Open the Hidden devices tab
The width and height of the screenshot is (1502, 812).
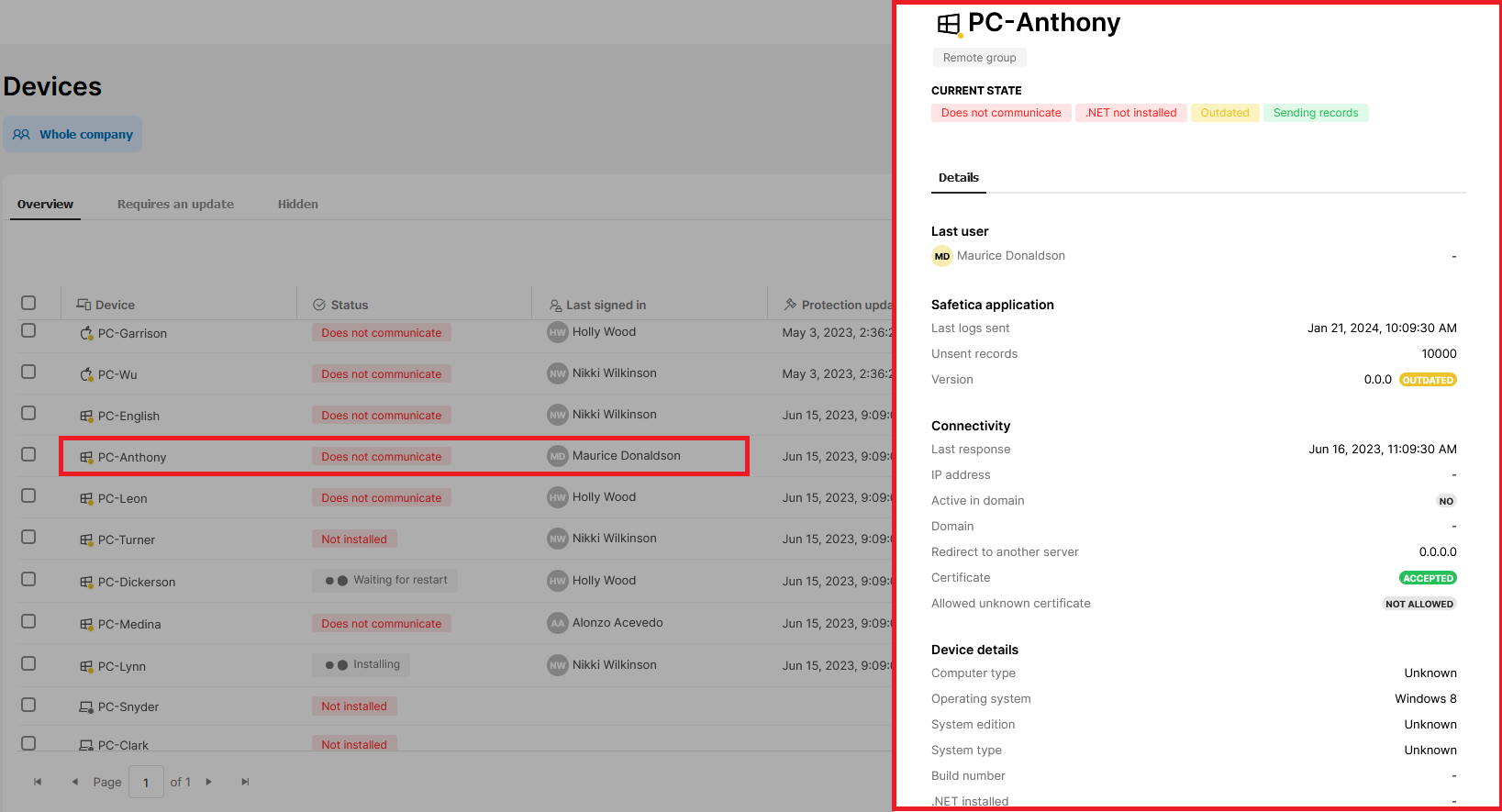click(x=298, y=204)
